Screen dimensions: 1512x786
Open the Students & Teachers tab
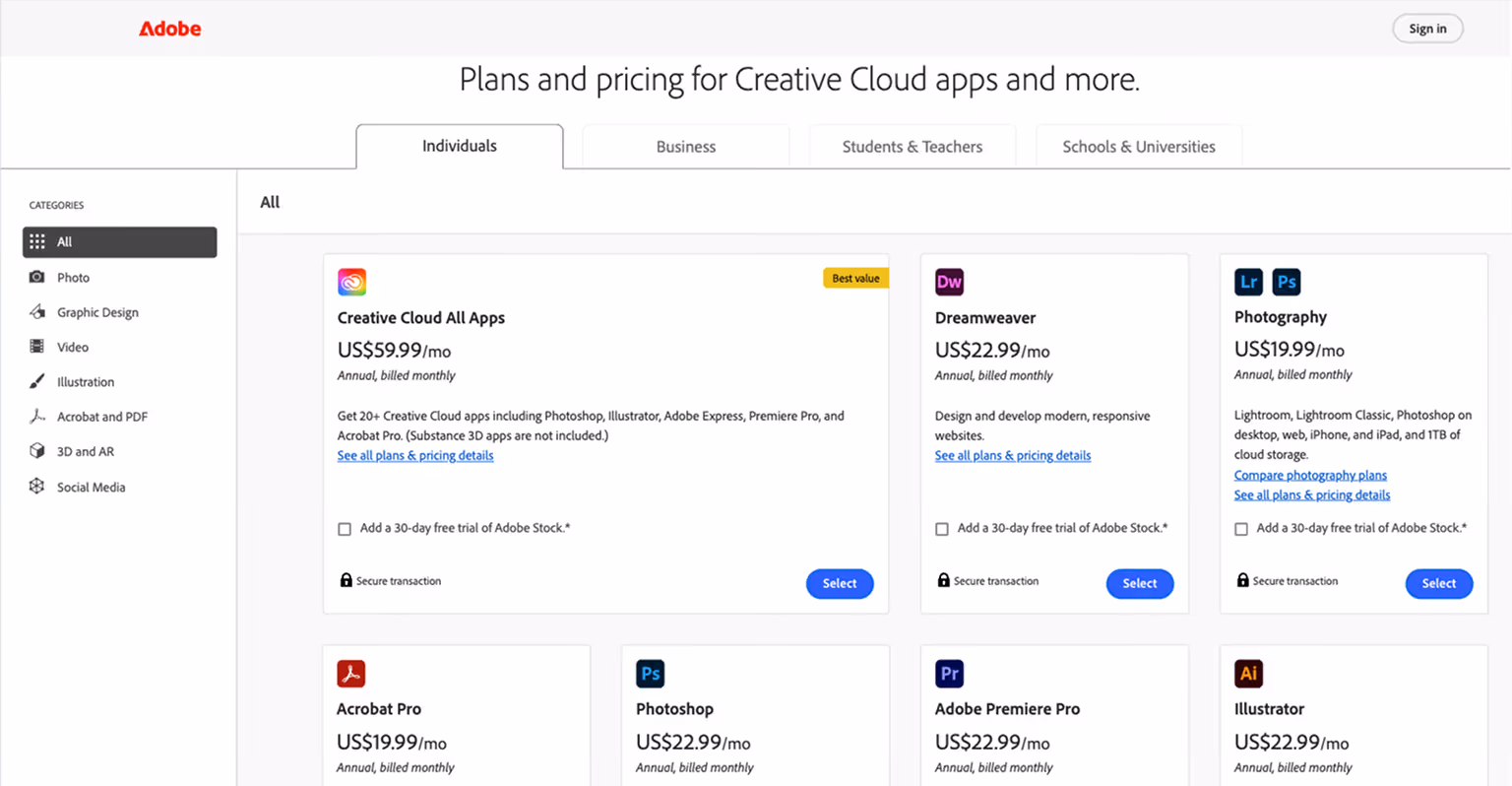912,146
